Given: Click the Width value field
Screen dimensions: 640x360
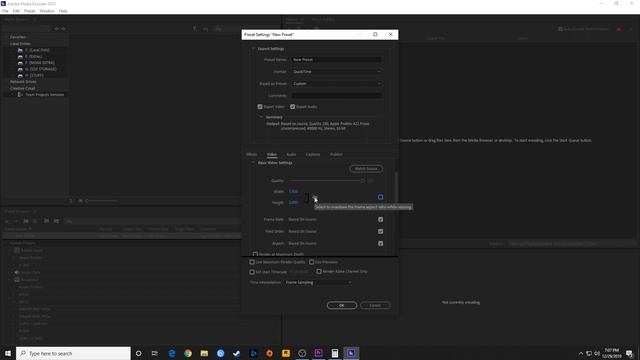Looking at the screenshot, I should pyautogui.click(x=293, y=191).
